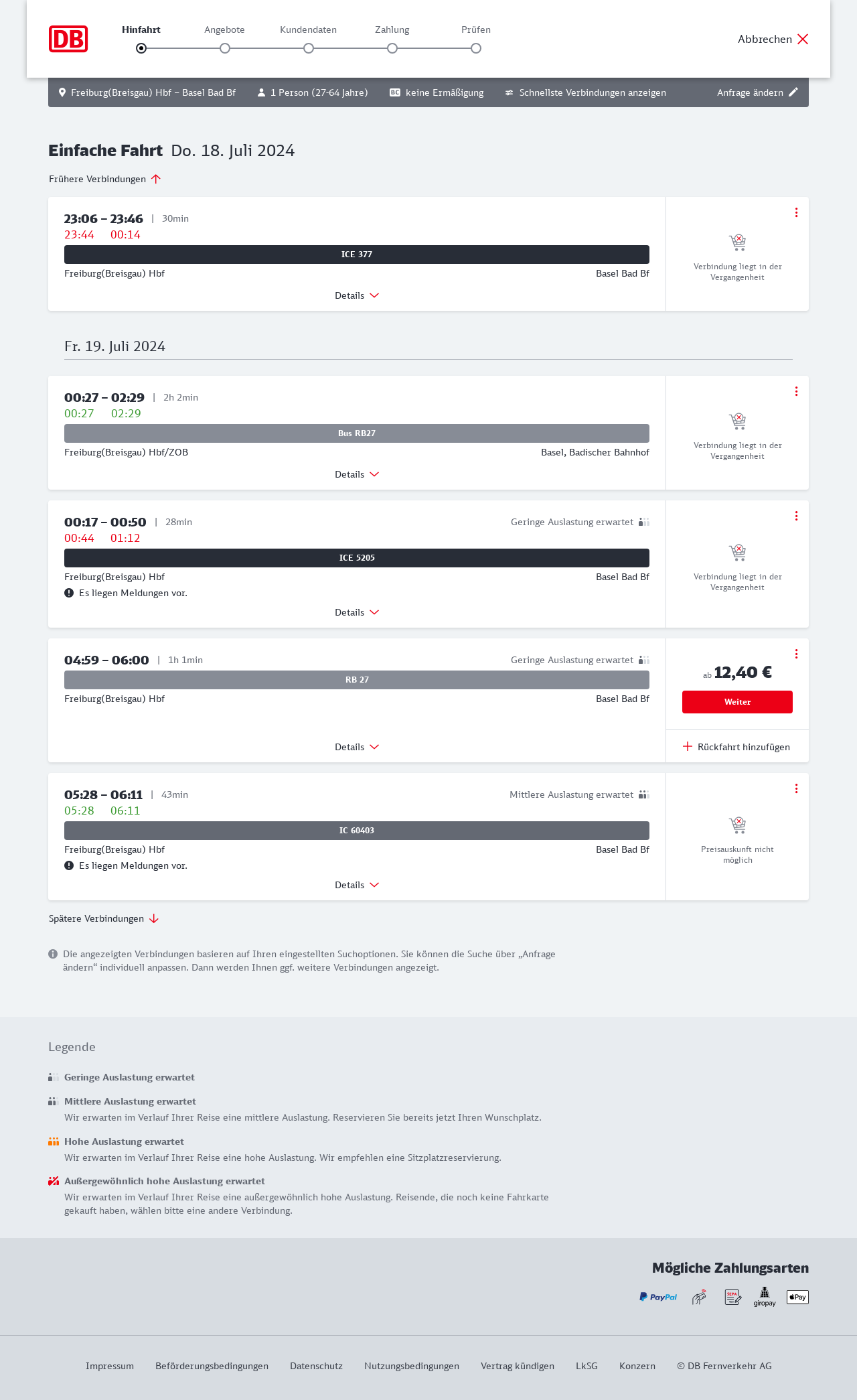Select the Zahlung step circle
Image resolution: width=857 pixels, height=1400 pixels.
[x=392, y=48]
